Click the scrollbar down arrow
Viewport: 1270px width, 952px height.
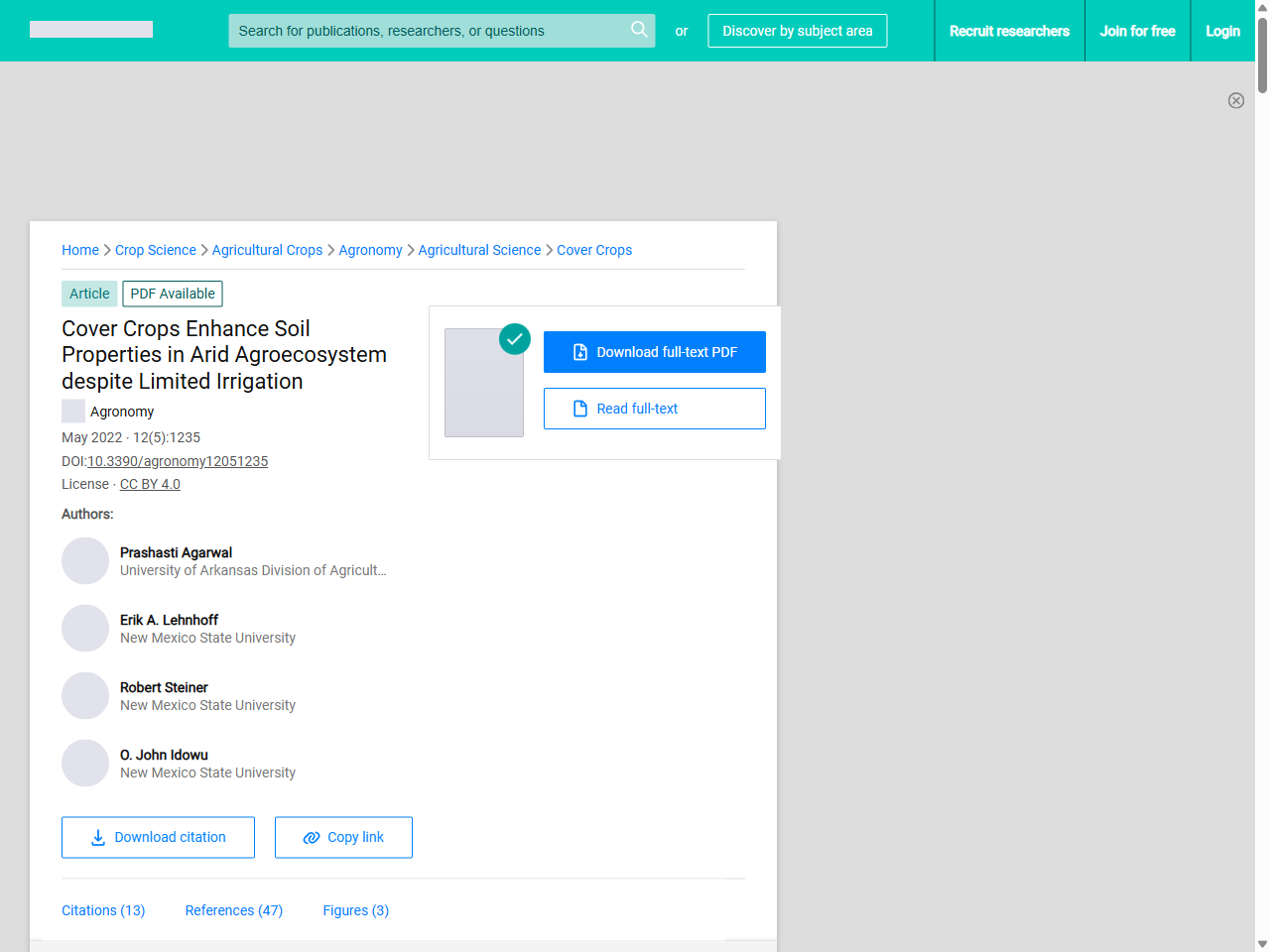[x=1262, y=944]
